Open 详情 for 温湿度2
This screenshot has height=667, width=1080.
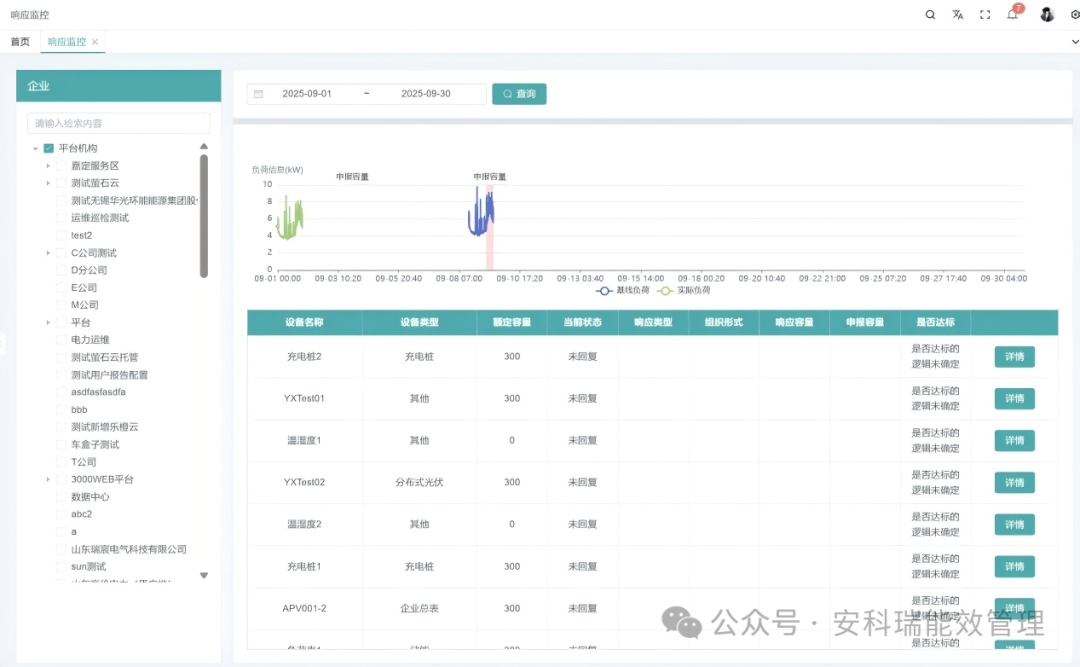[1015, 525]
